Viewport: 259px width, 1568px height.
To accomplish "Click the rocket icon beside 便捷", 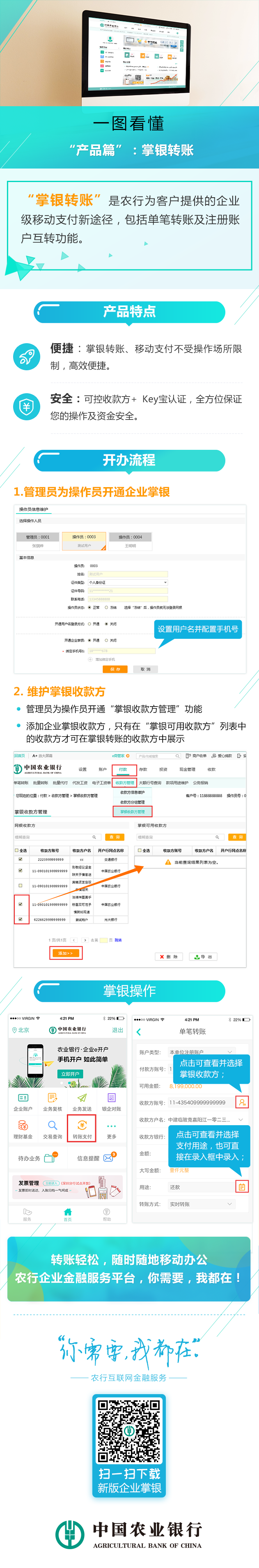I will 26,356.
